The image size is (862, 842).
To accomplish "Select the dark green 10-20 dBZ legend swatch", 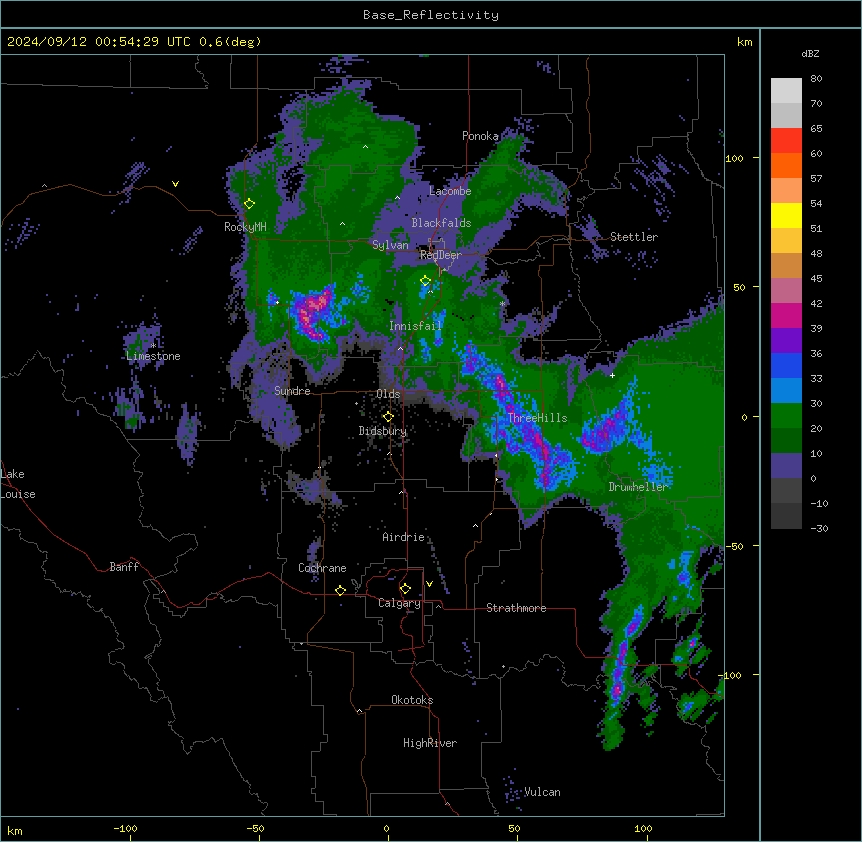I will coord(786,441).
